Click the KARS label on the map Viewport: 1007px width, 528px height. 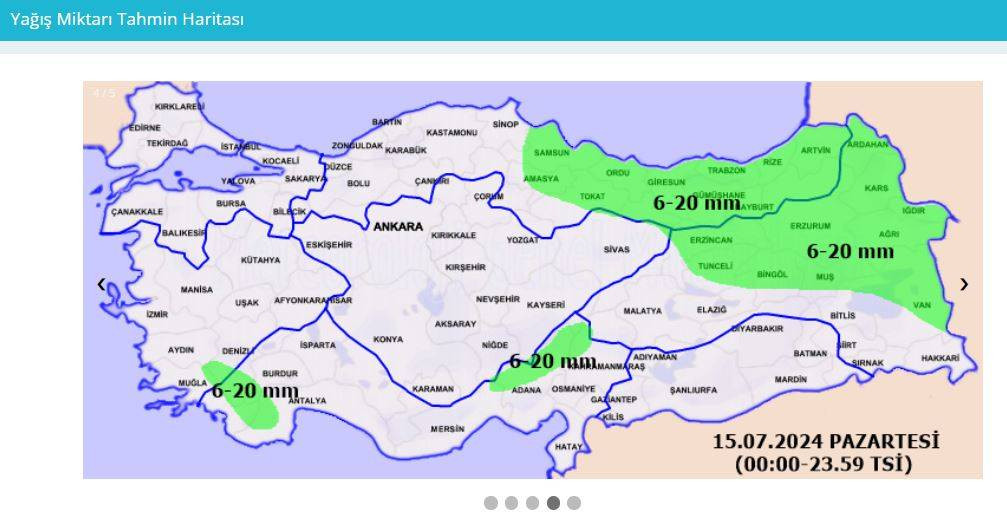(876, 188)
